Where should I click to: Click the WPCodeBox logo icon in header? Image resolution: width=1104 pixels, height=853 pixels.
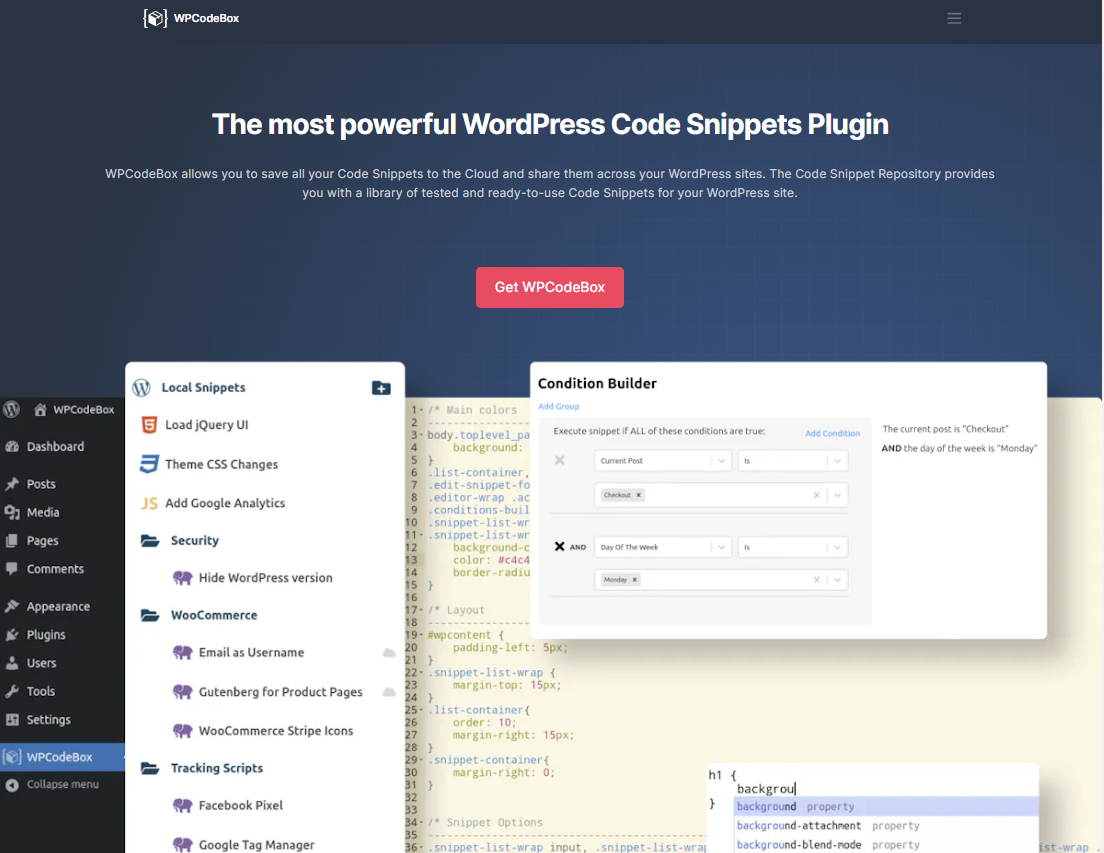tap(155, 18)
